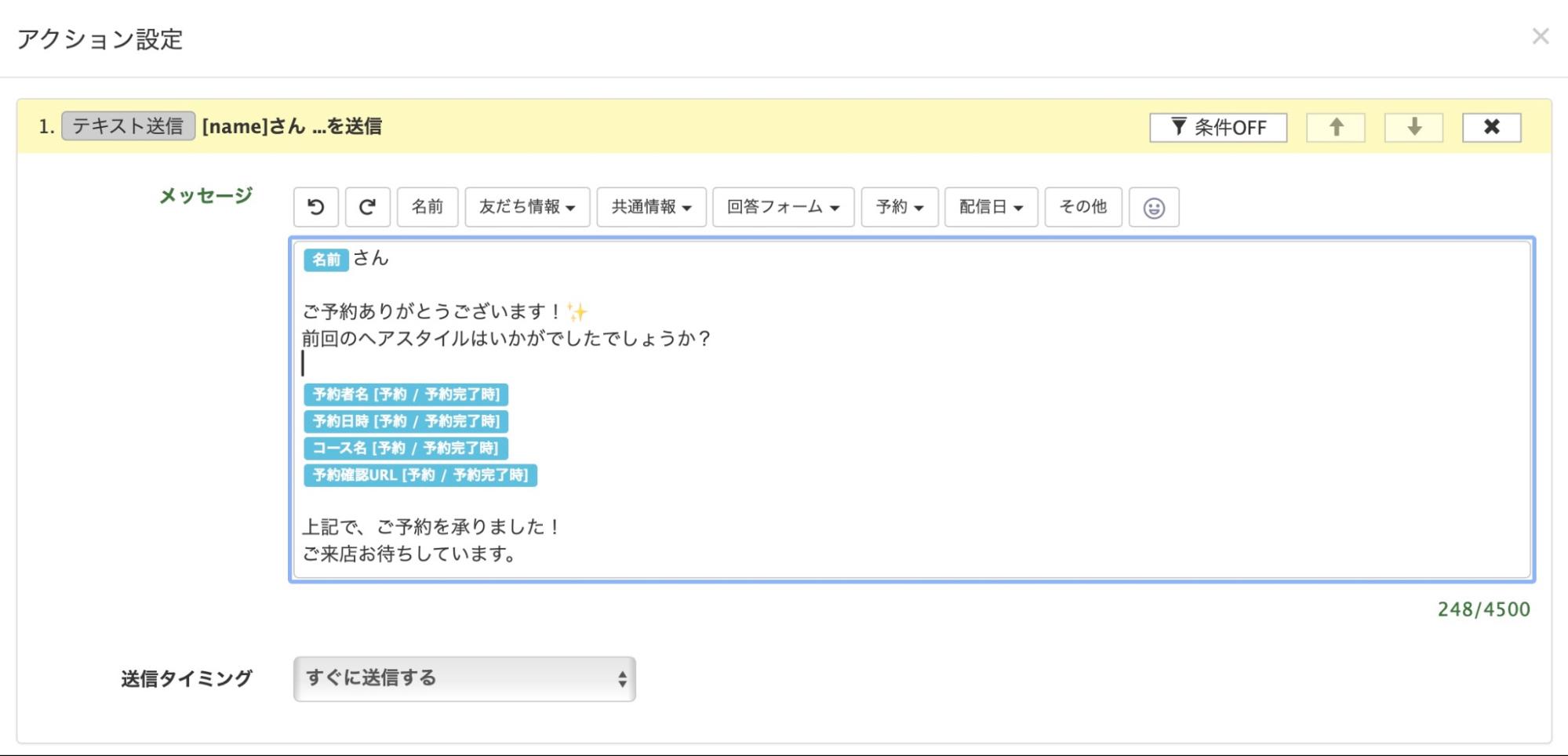Move action up with up arrow
This screenshot has height=756, width=1568.
click(x=1335, y=127)
